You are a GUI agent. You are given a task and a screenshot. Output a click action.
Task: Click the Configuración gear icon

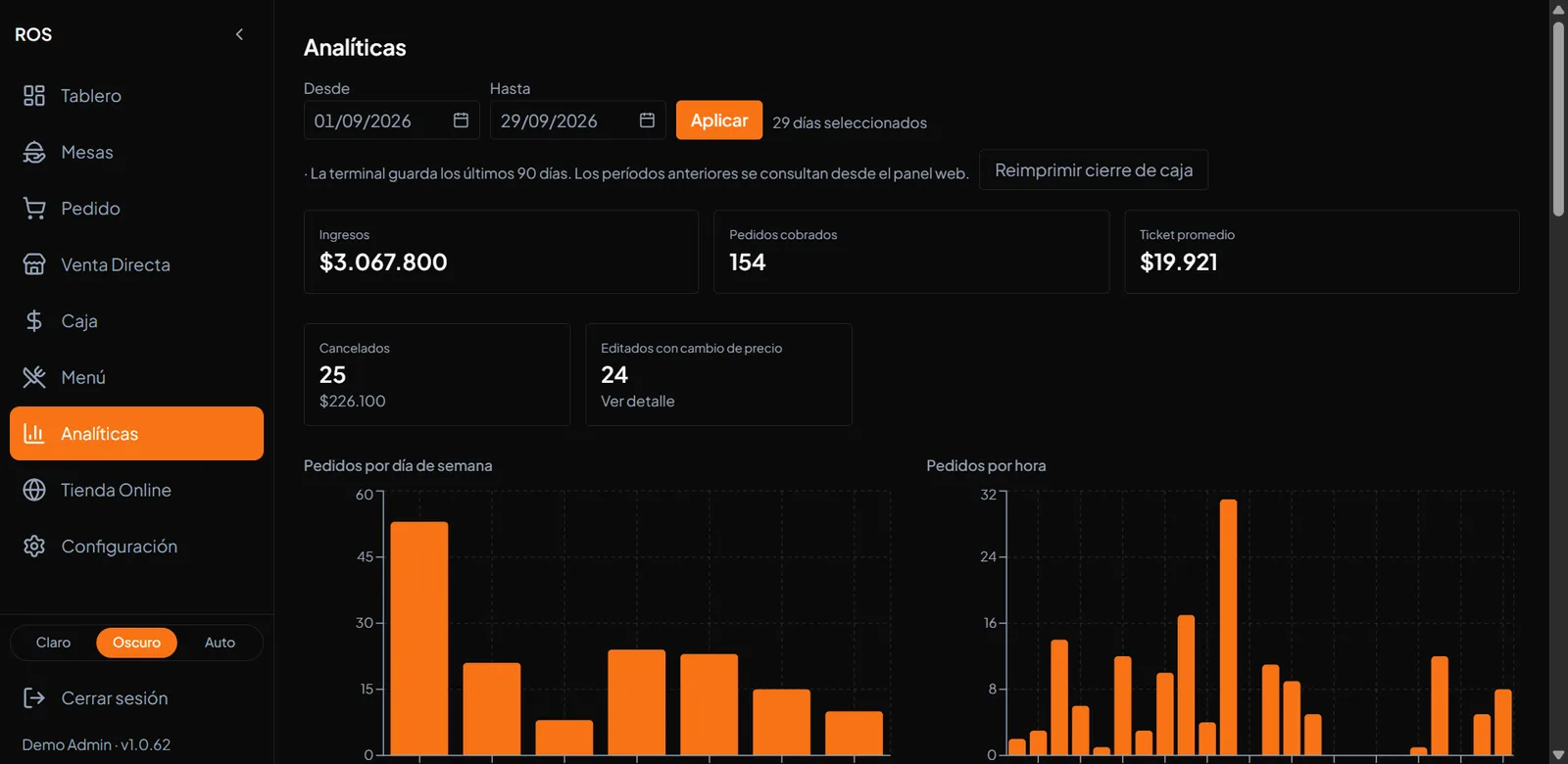tap(34, 547)
